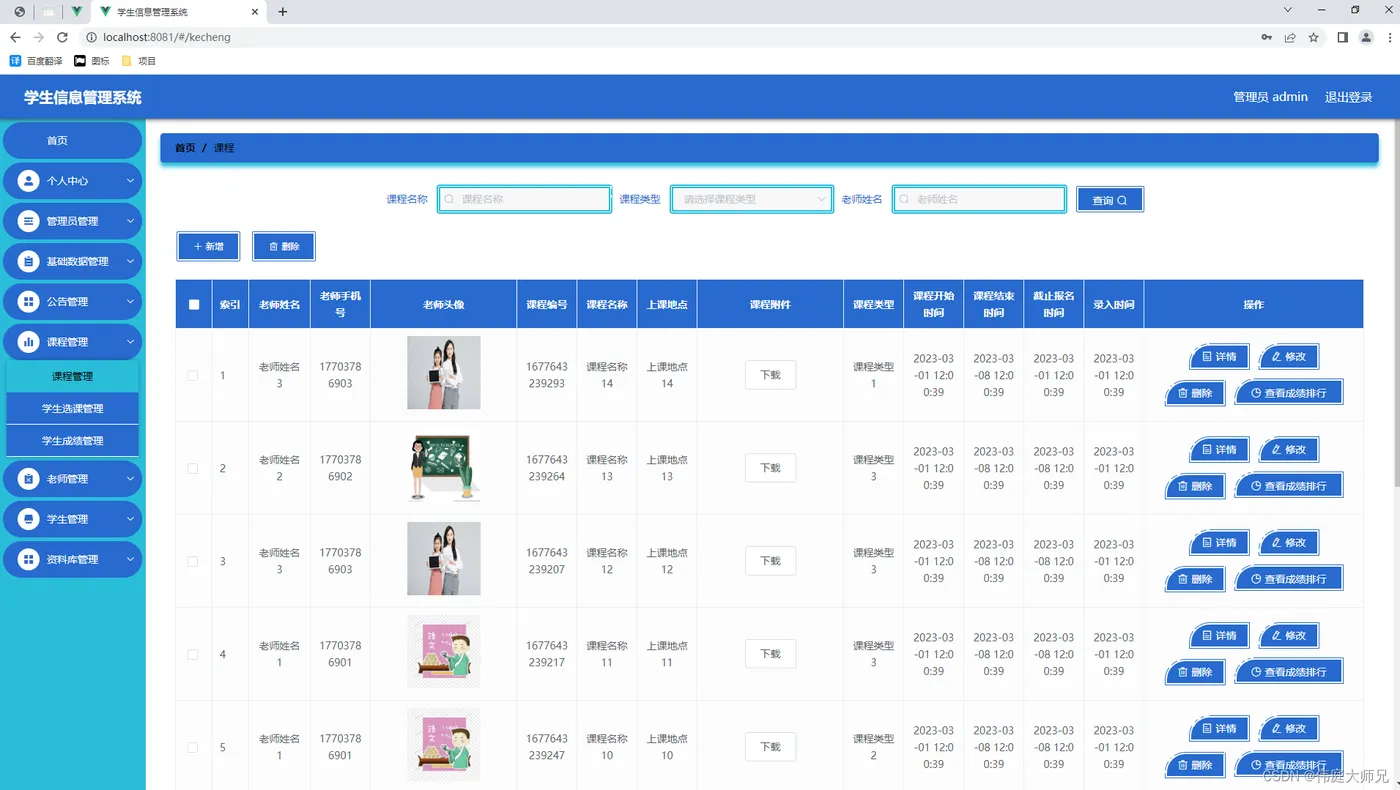Open the 项目 bookmarks folder
Viewport: 1400px width, 790px height.
139,61
